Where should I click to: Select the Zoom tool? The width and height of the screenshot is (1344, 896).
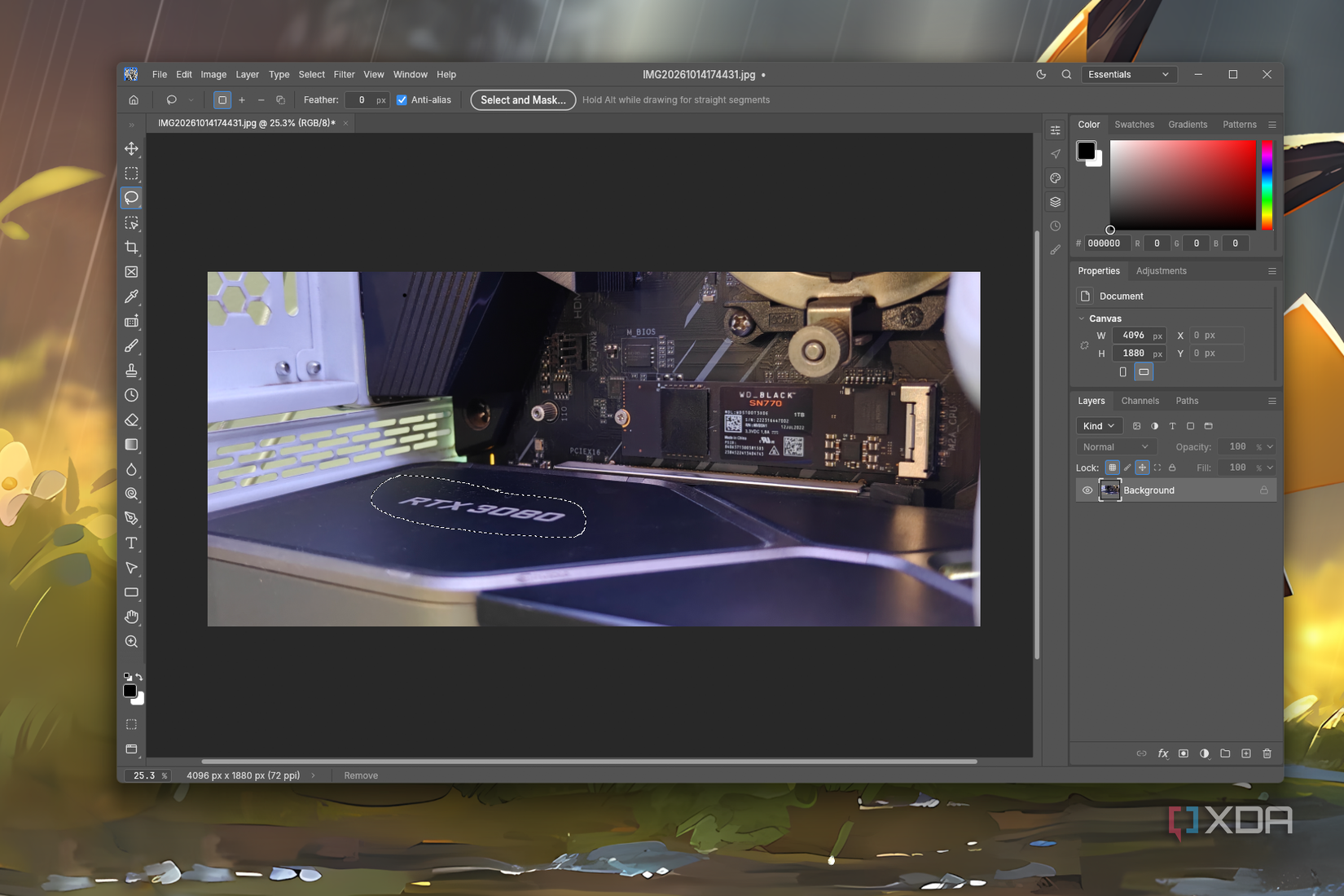131,642
